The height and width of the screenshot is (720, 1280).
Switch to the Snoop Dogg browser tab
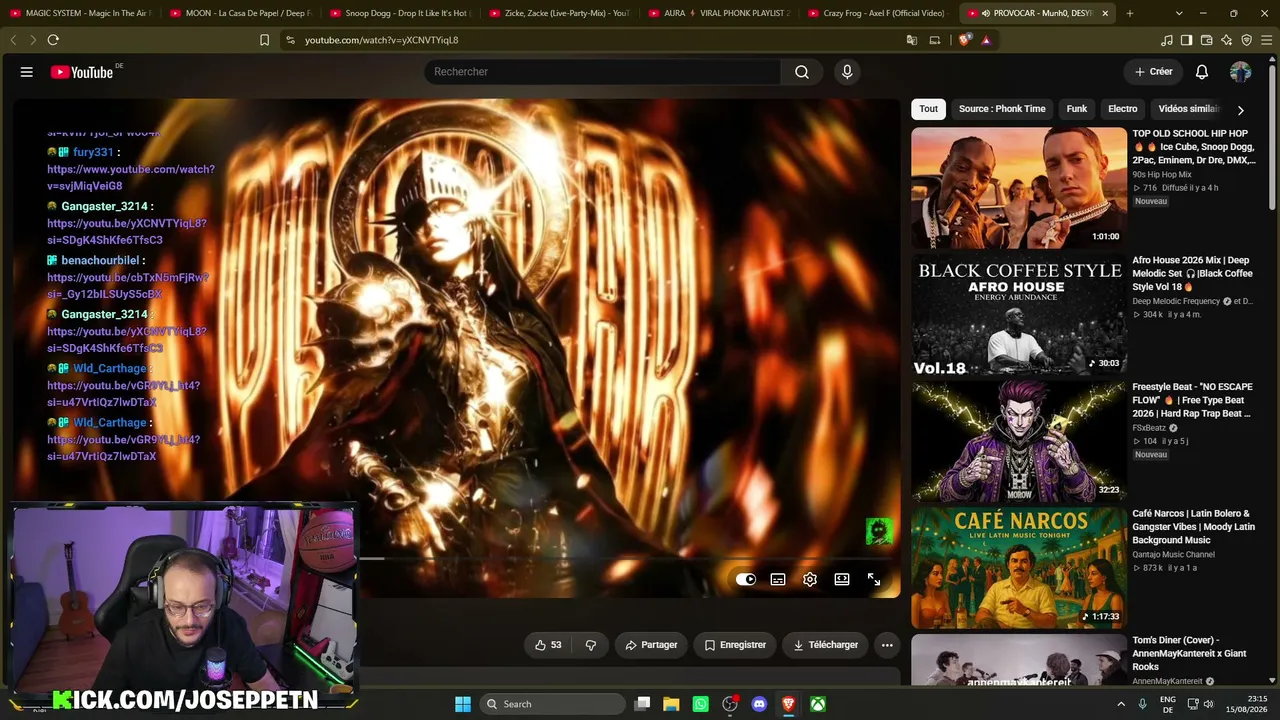click(x=400, y=13)
